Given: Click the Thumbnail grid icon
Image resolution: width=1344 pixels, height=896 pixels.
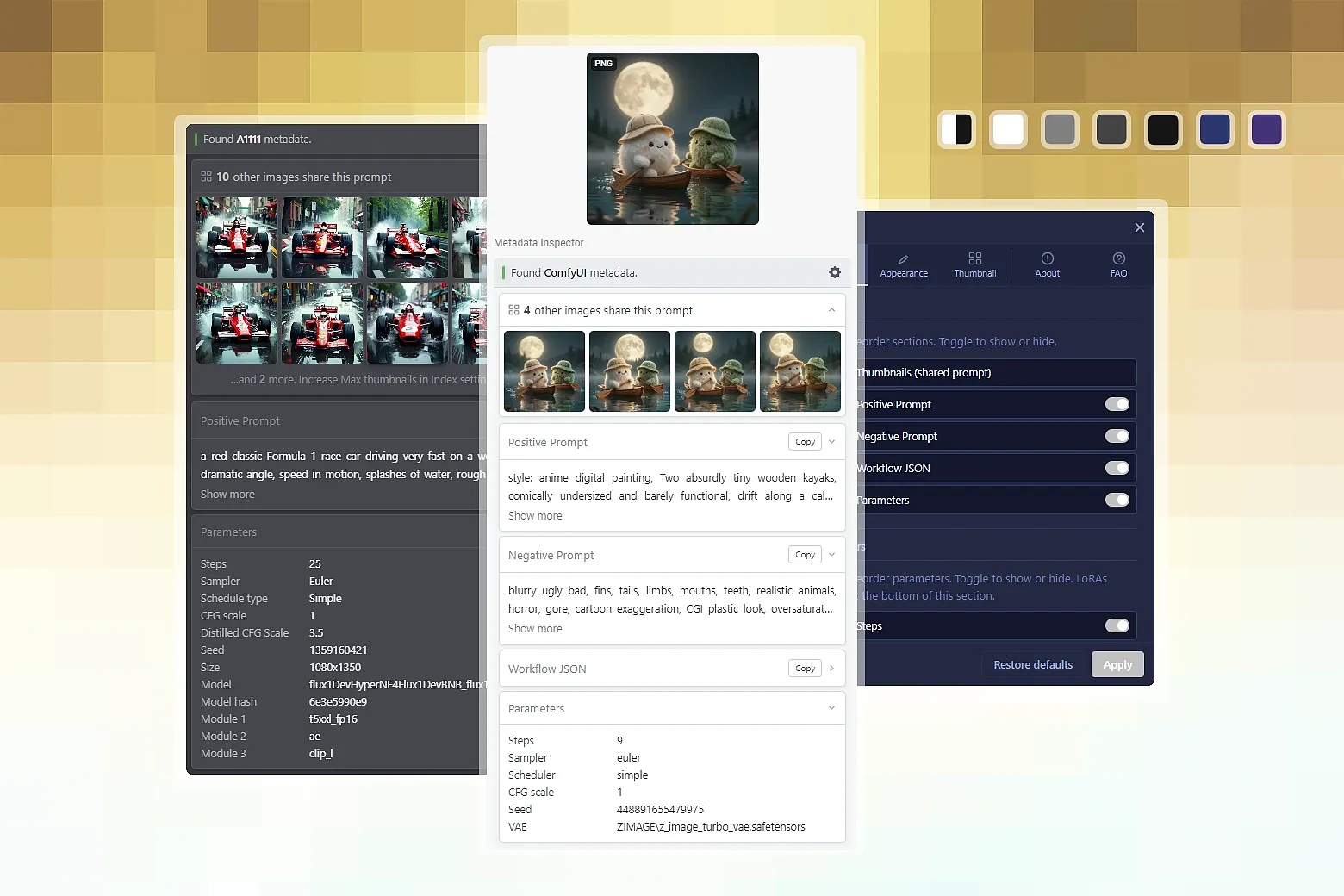Looking at the screenshot, I should coord(974,258).
